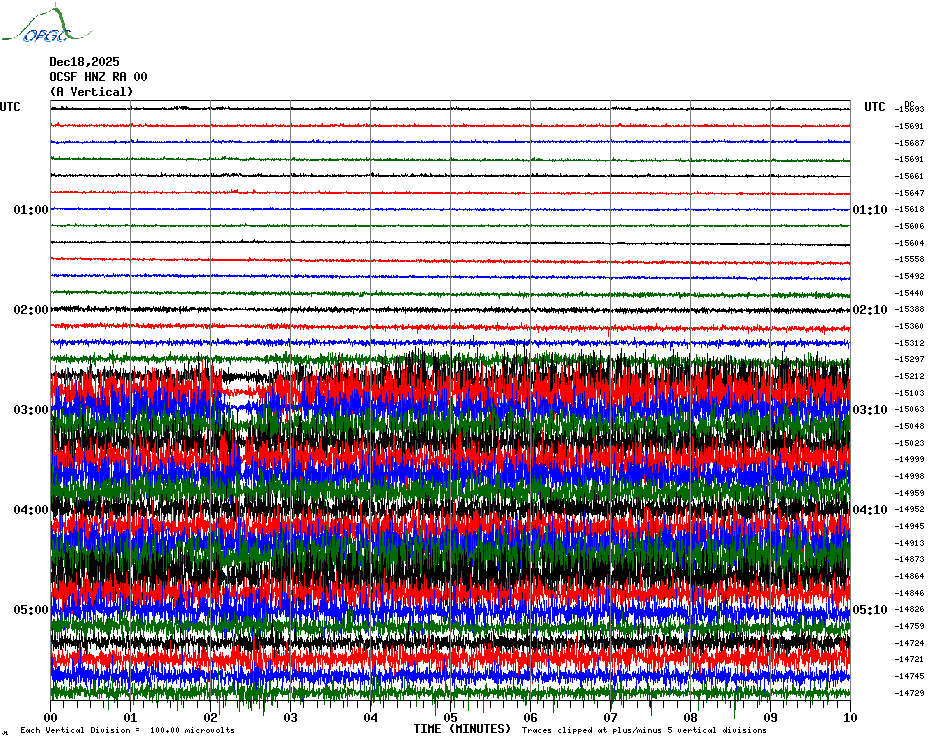Click the DC value -15297
Image resolution: width=930 pixels, height=744 pixels.
tap(909, 360)
